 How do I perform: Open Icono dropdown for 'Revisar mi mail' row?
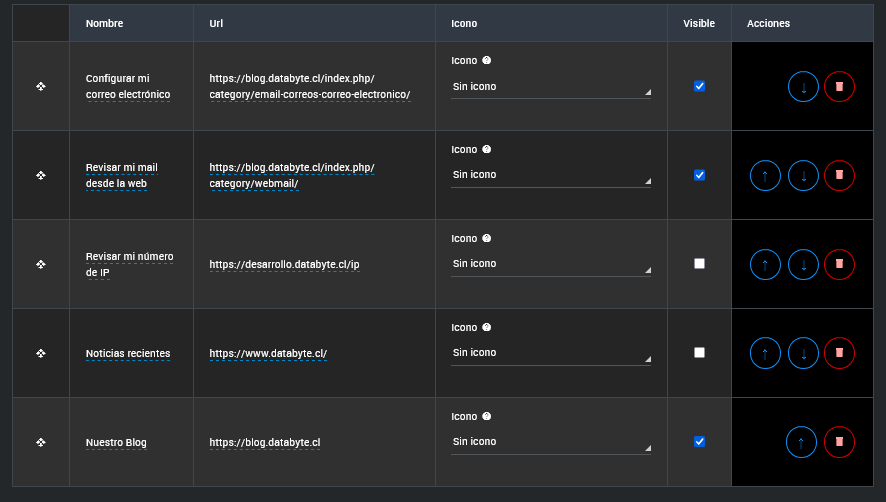pyautogui.click(x=550, y=175)
